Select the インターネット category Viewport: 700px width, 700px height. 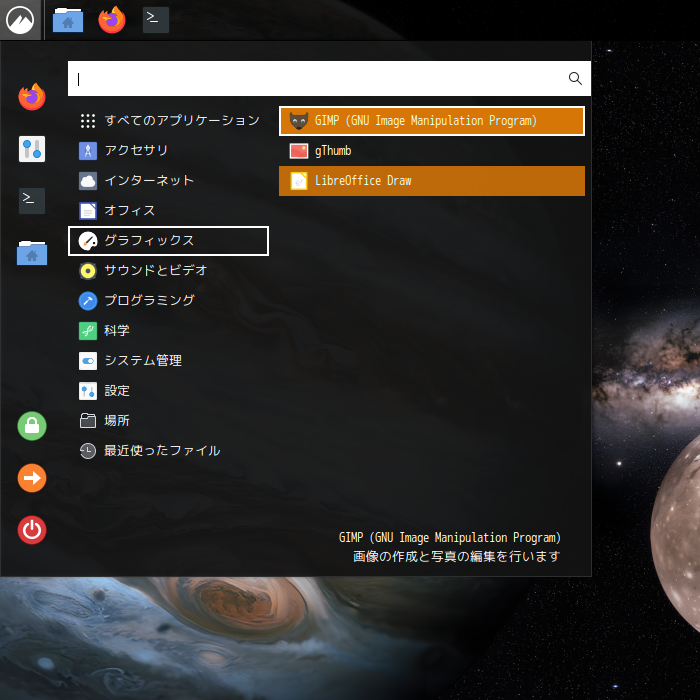(x=168, y=181)
